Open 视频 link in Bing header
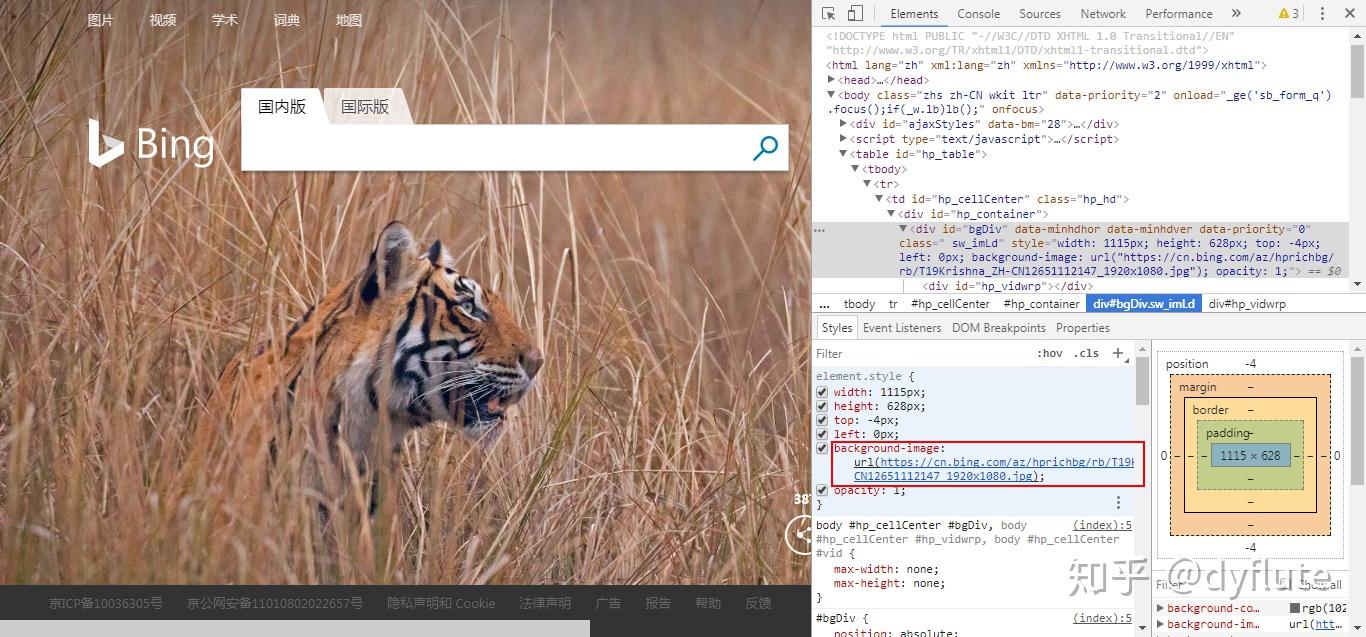Viewport: 1366px width, 637px height. 163,20
